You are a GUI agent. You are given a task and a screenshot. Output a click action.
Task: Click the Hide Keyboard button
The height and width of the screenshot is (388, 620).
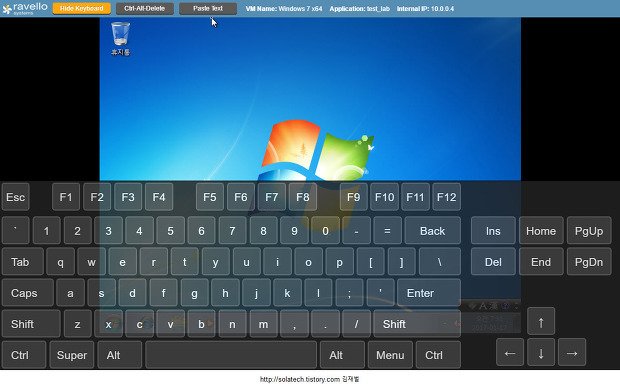tap(81, 8)
